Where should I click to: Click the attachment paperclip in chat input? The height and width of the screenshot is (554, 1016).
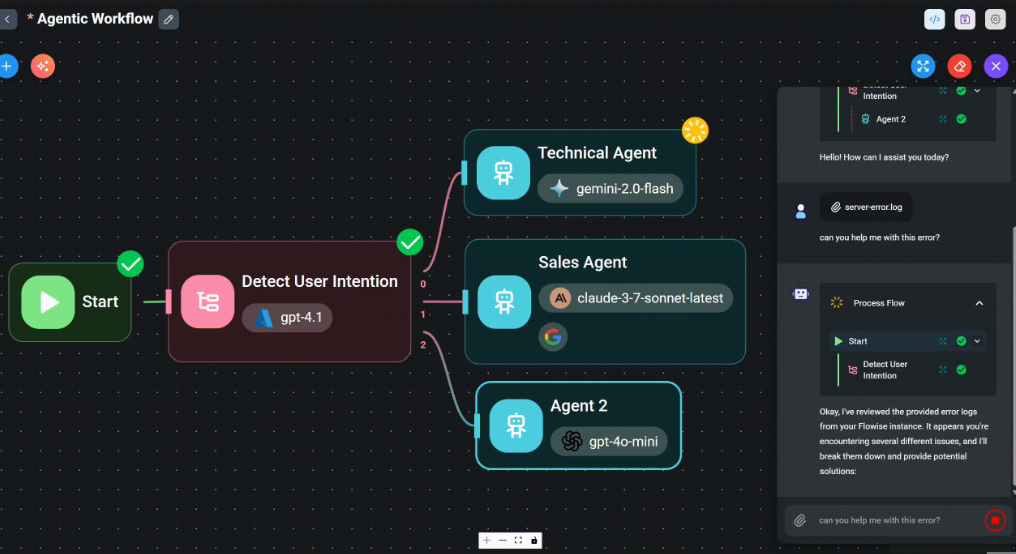(x=800, y=520)
